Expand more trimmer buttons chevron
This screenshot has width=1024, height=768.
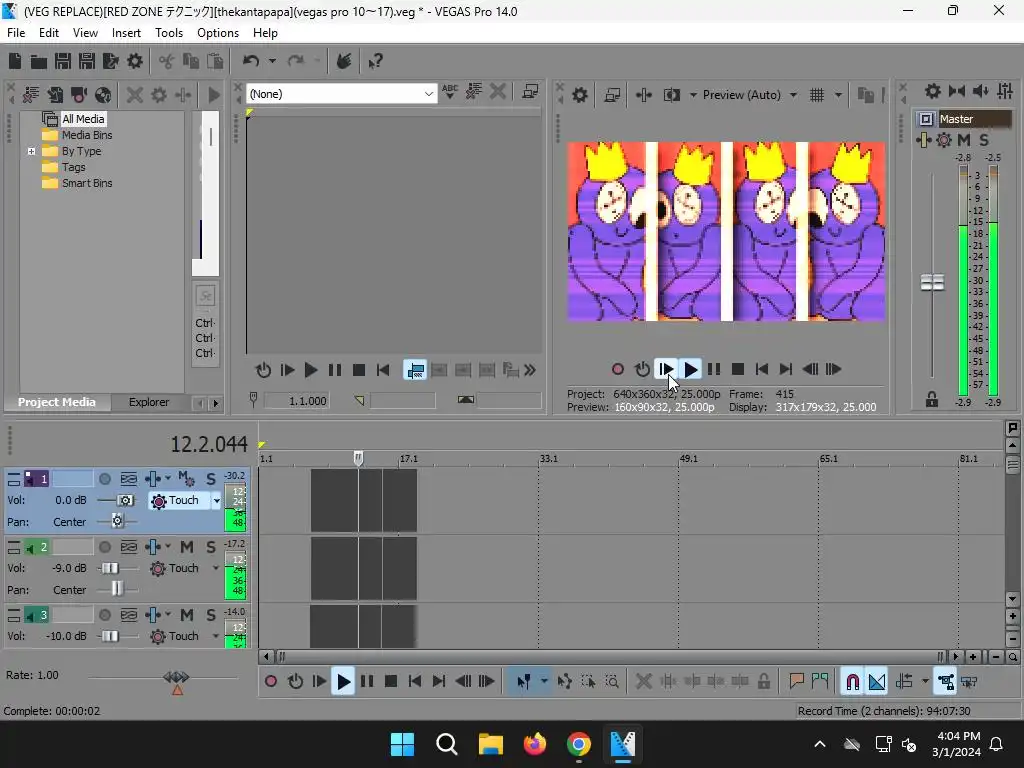530,370
